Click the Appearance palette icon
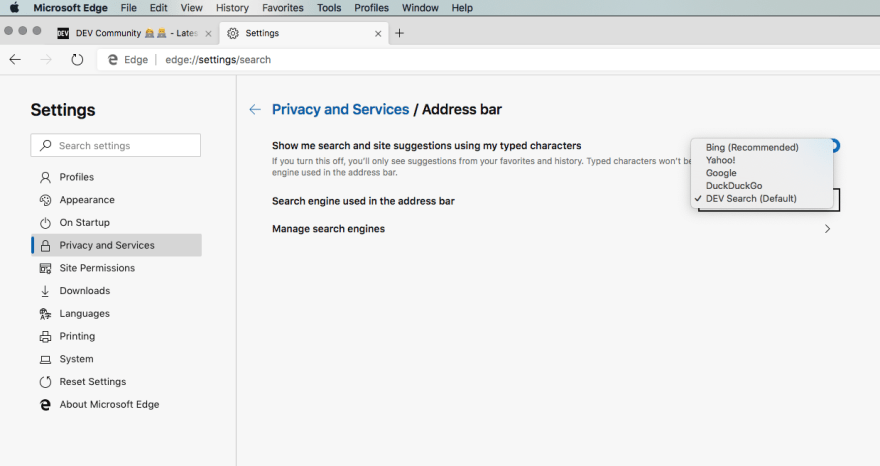This screenshot has width=880, height=466. 45,200
